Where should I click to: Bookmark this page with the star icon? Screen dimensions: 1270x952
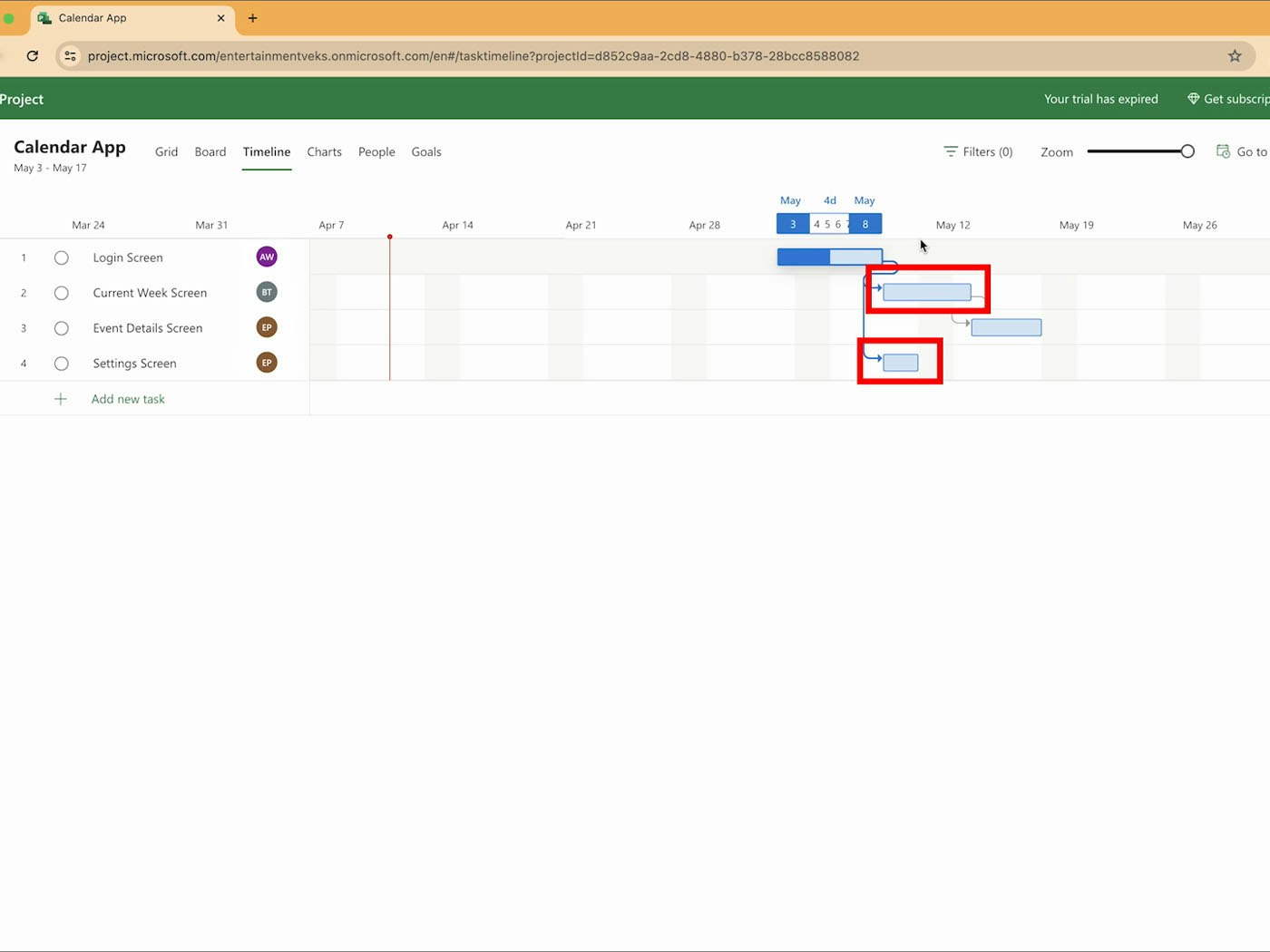coord(1235,56)
